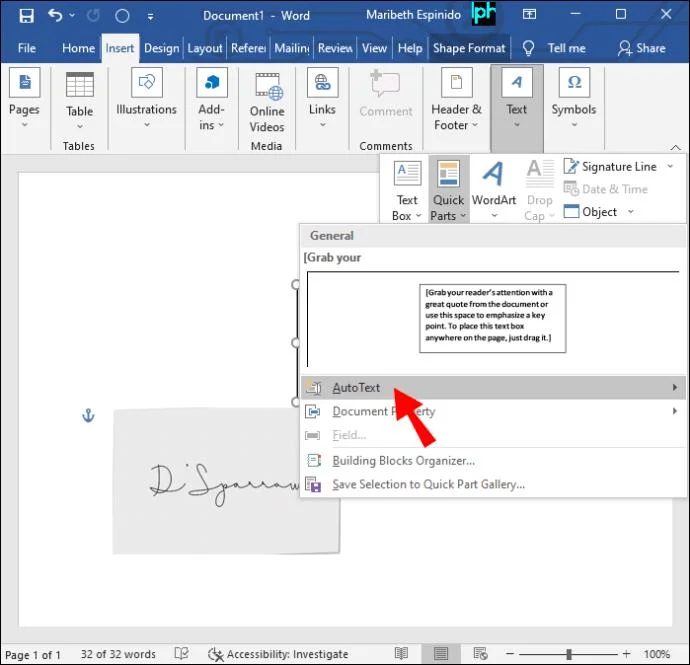
Task: Click the Share button
Action: [642, 48]
